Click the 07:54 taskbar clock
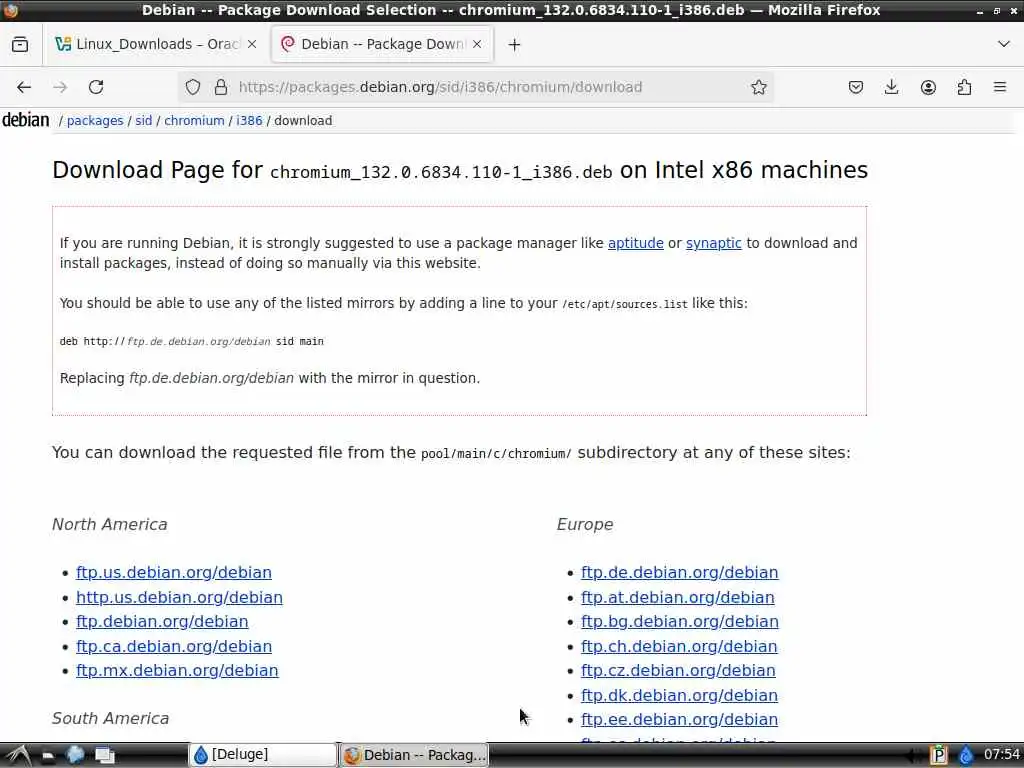 click(x=1001, y=754)
